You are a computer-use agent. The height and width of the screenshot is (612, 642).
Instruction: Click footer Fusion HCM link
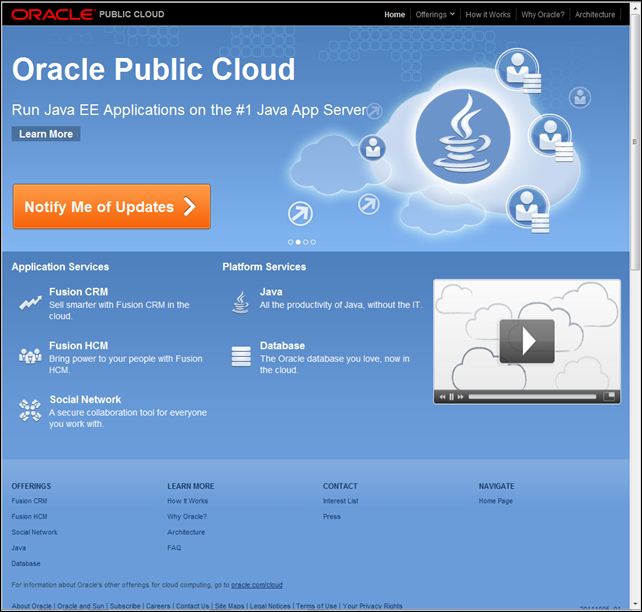(x=29, y=517)
